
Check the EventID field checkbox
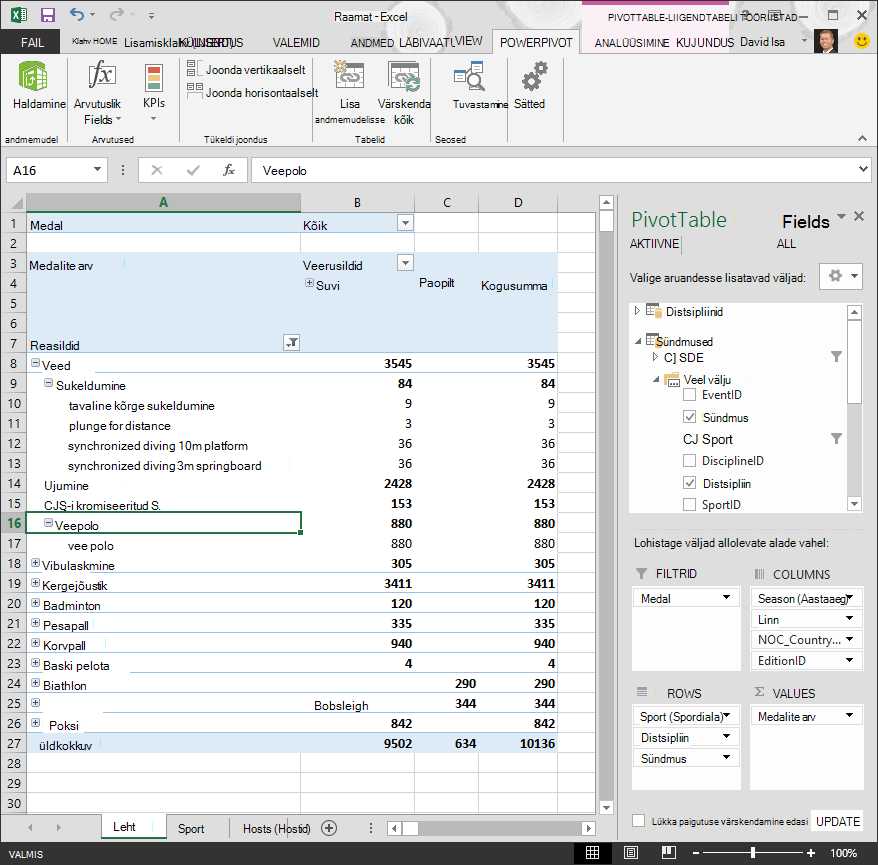(690, 395)
